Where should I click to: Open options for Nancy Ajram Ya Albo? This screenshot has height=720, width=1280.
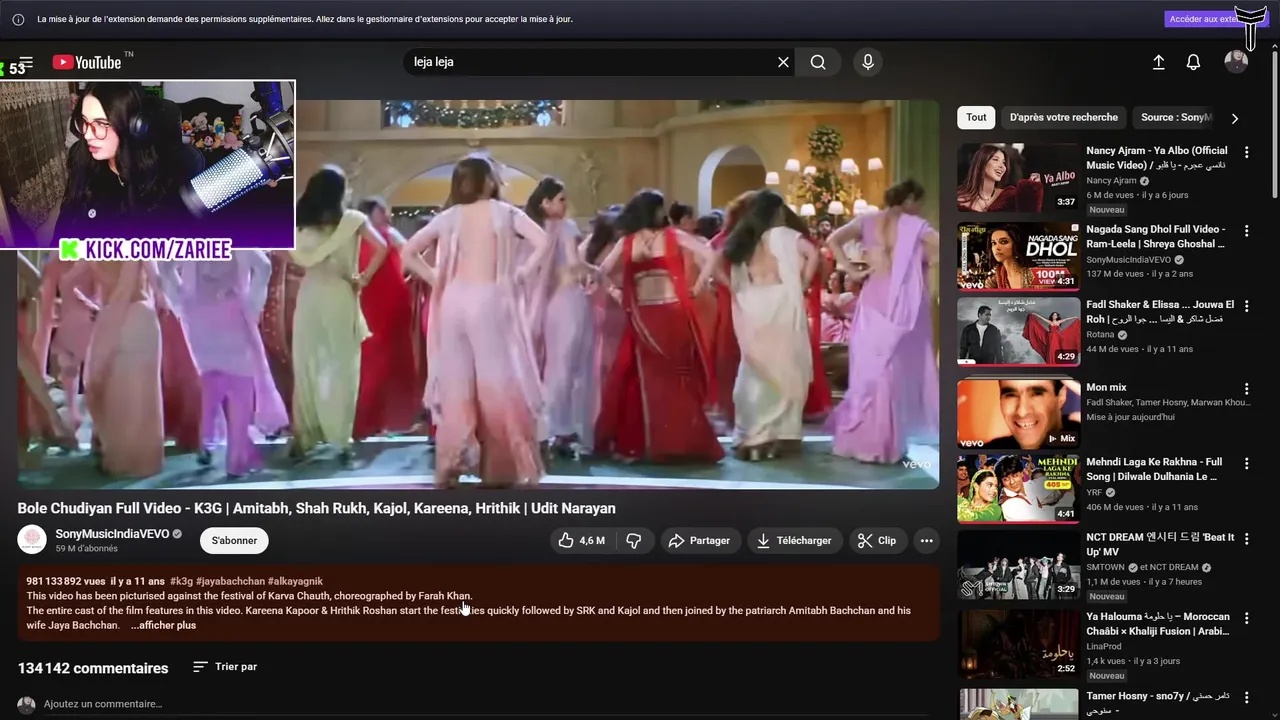click(x=1246, y=152)
